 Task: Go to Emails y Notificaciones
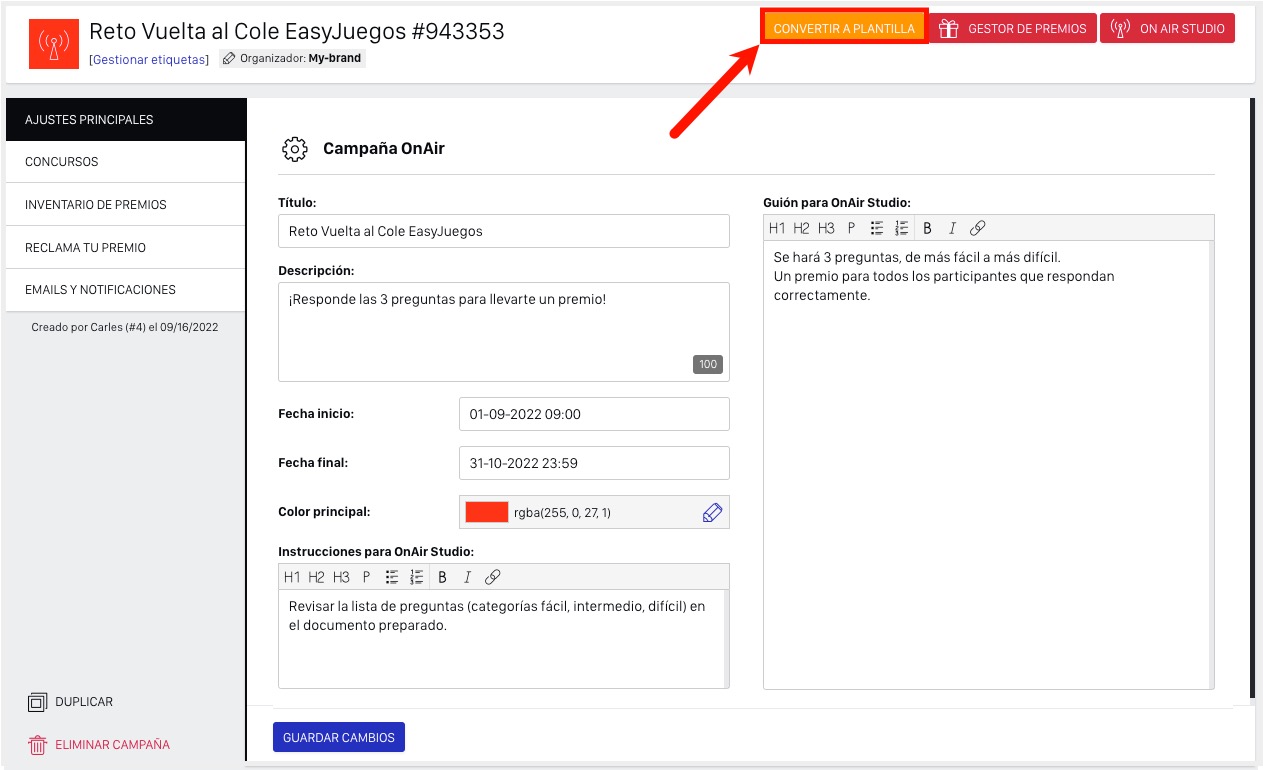coord(125,290)
